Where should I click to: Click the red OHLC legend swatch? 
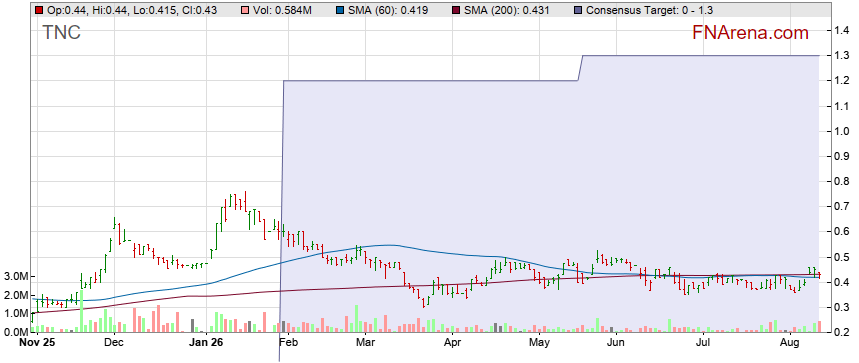[38, 10]
